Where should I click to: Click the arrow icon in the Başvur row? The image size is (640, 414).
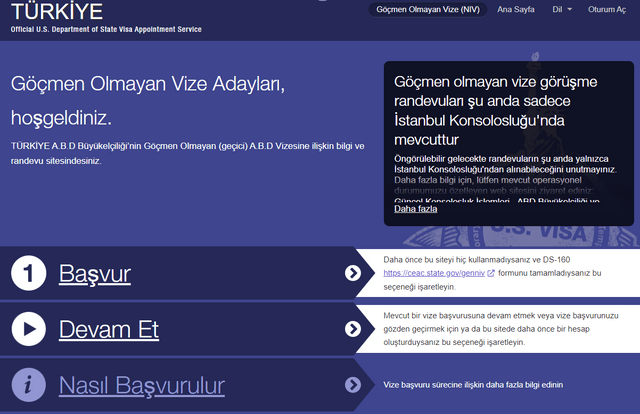[x=353, y=273]
